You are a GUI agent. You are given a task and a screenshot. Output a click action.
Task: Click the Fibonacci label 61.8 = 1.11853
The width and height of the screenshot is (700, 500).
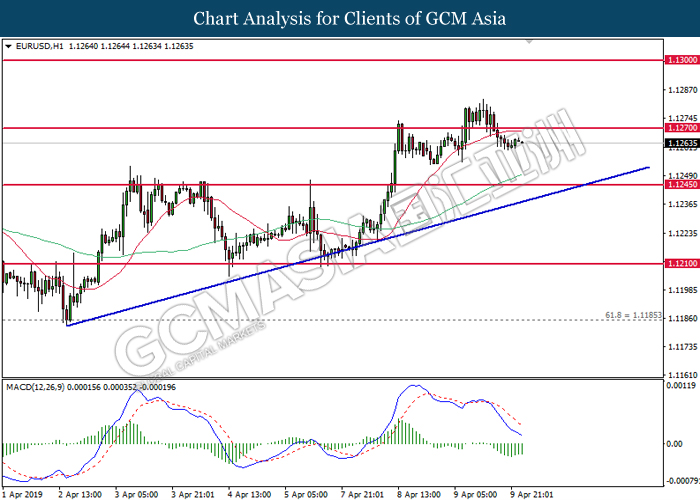(633, 315)
